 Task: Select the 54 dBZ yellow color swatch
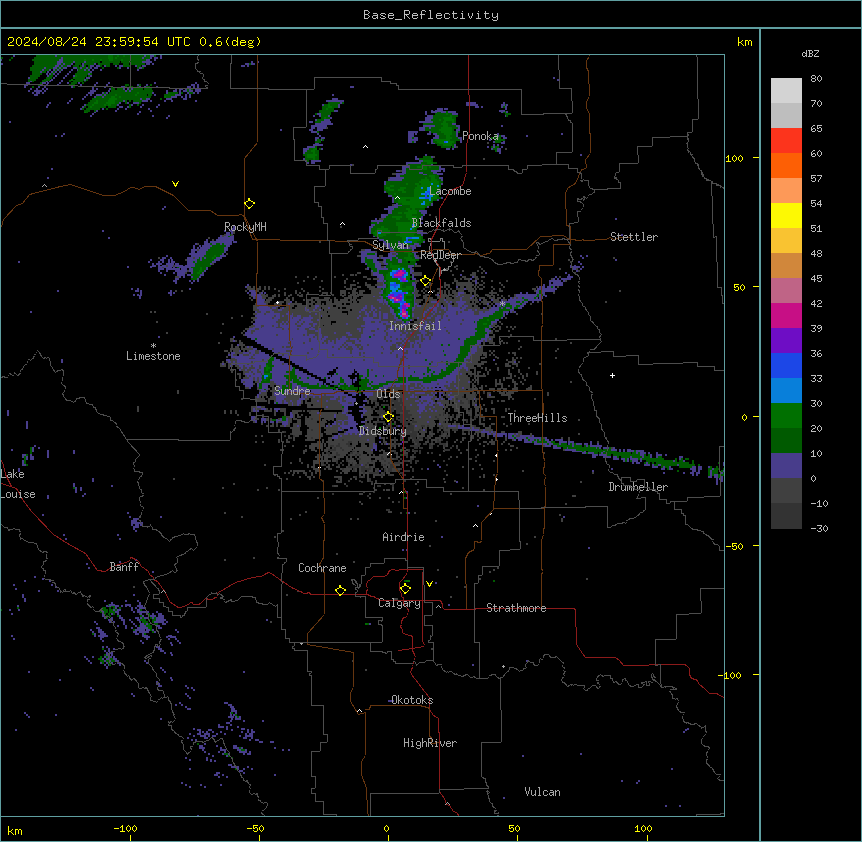[786, 215]
